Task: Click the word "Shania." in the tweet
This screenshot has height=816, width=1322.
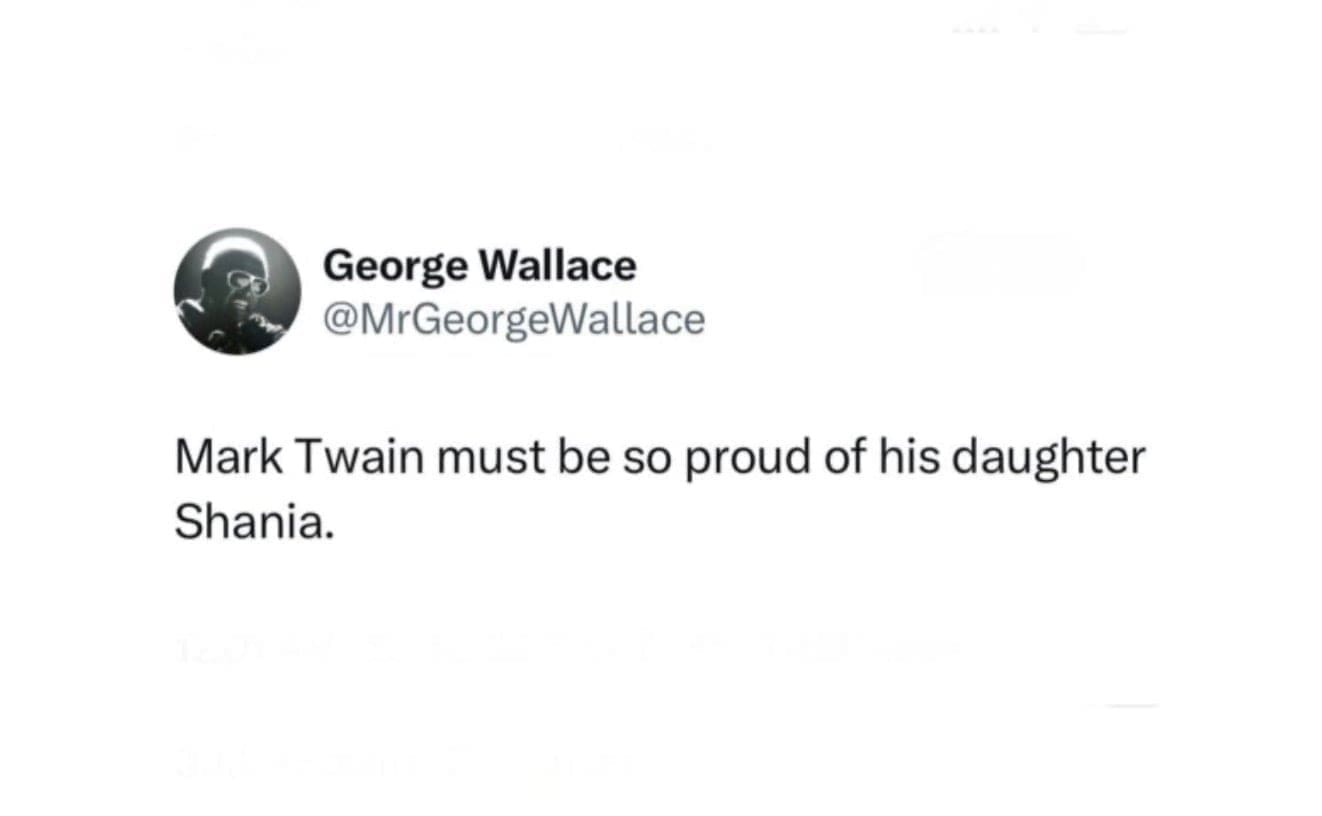Action: [x=252, y=522]
